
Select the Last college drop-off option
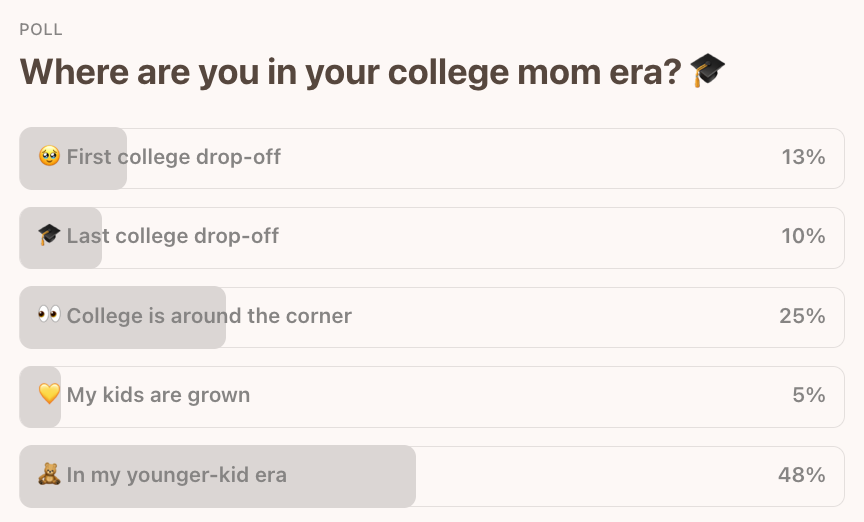point(432,238)
